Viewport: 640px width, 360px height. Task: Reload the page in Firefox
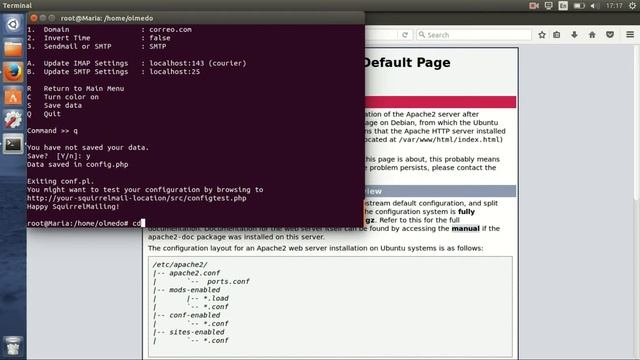coord(404,35)
